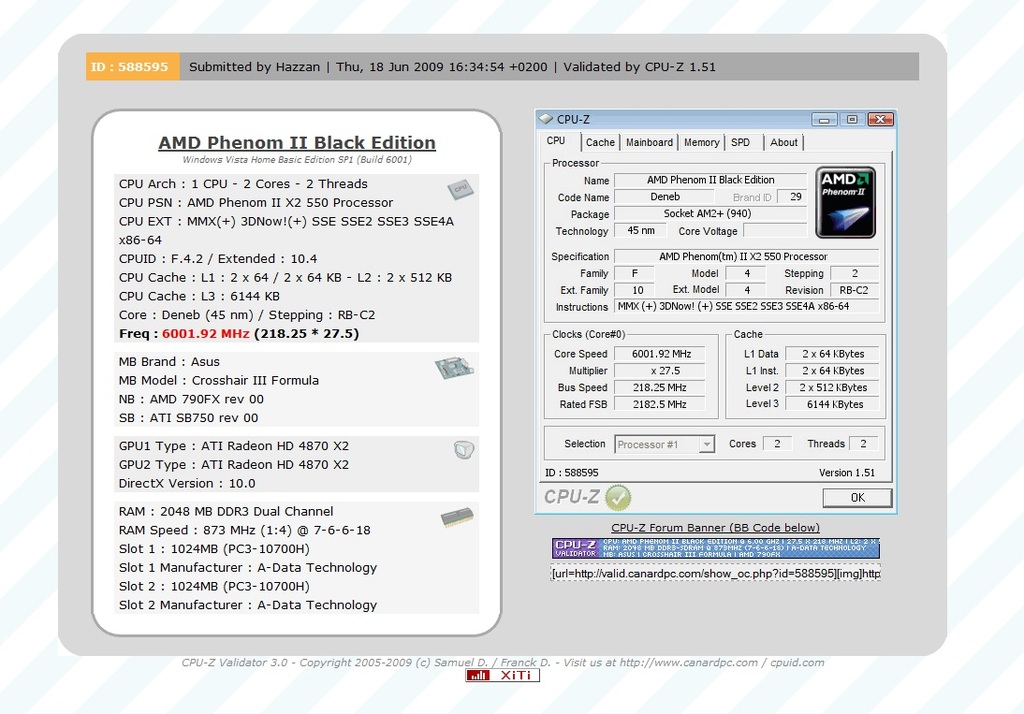Viewport: 1024px width, 714px height.
Task: Click the AMD Phenom II logo in CPU-Z
Action: 846,202
